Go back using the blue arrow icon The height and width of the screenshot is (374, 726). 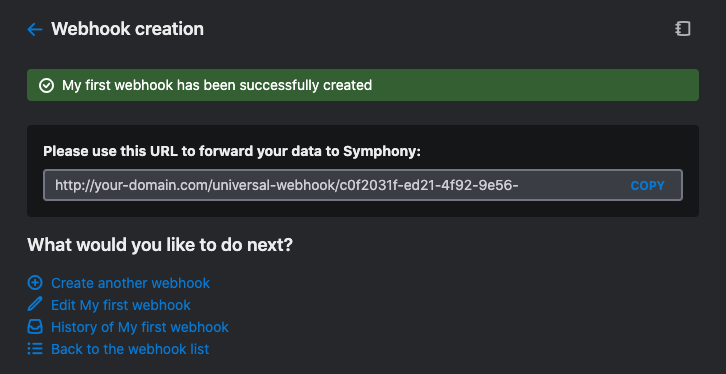click(35, 30)
